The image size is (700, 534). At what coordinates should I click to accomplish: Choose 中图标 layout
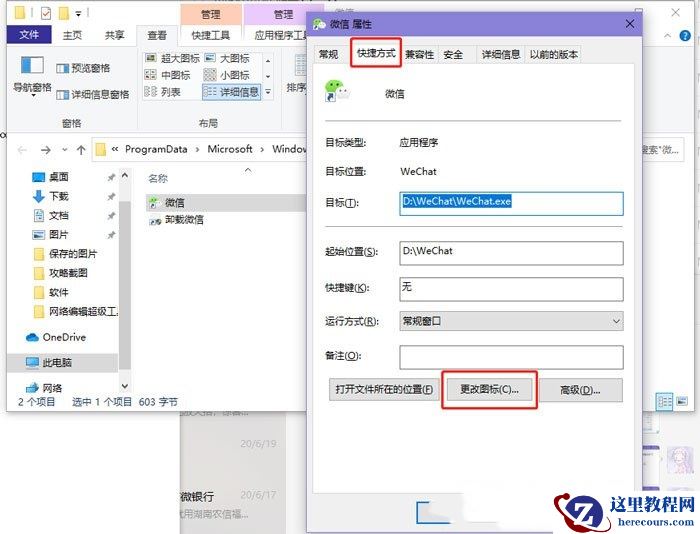tap(168, 75)
